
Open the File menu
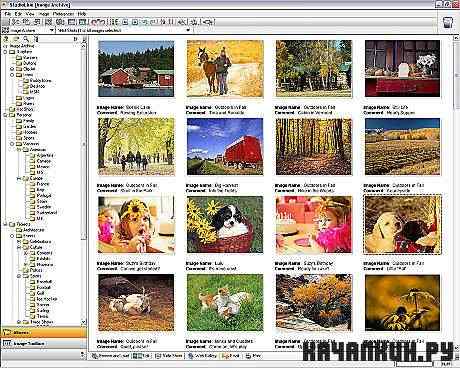coord(7,14)
